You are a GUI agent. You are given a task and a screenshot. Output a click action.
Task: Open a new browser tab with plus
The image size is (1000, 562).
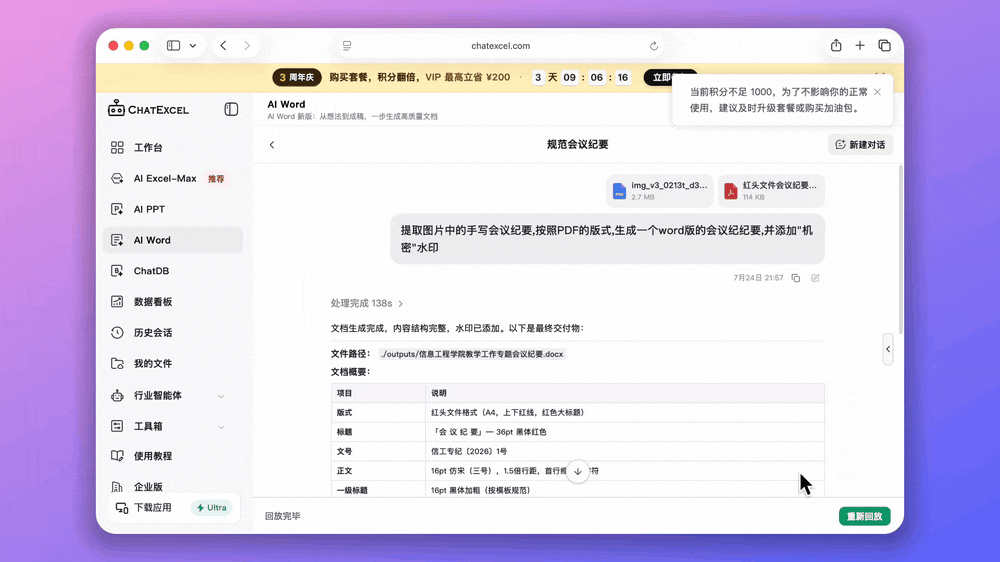pyautogui.click(x=860, y=45)
